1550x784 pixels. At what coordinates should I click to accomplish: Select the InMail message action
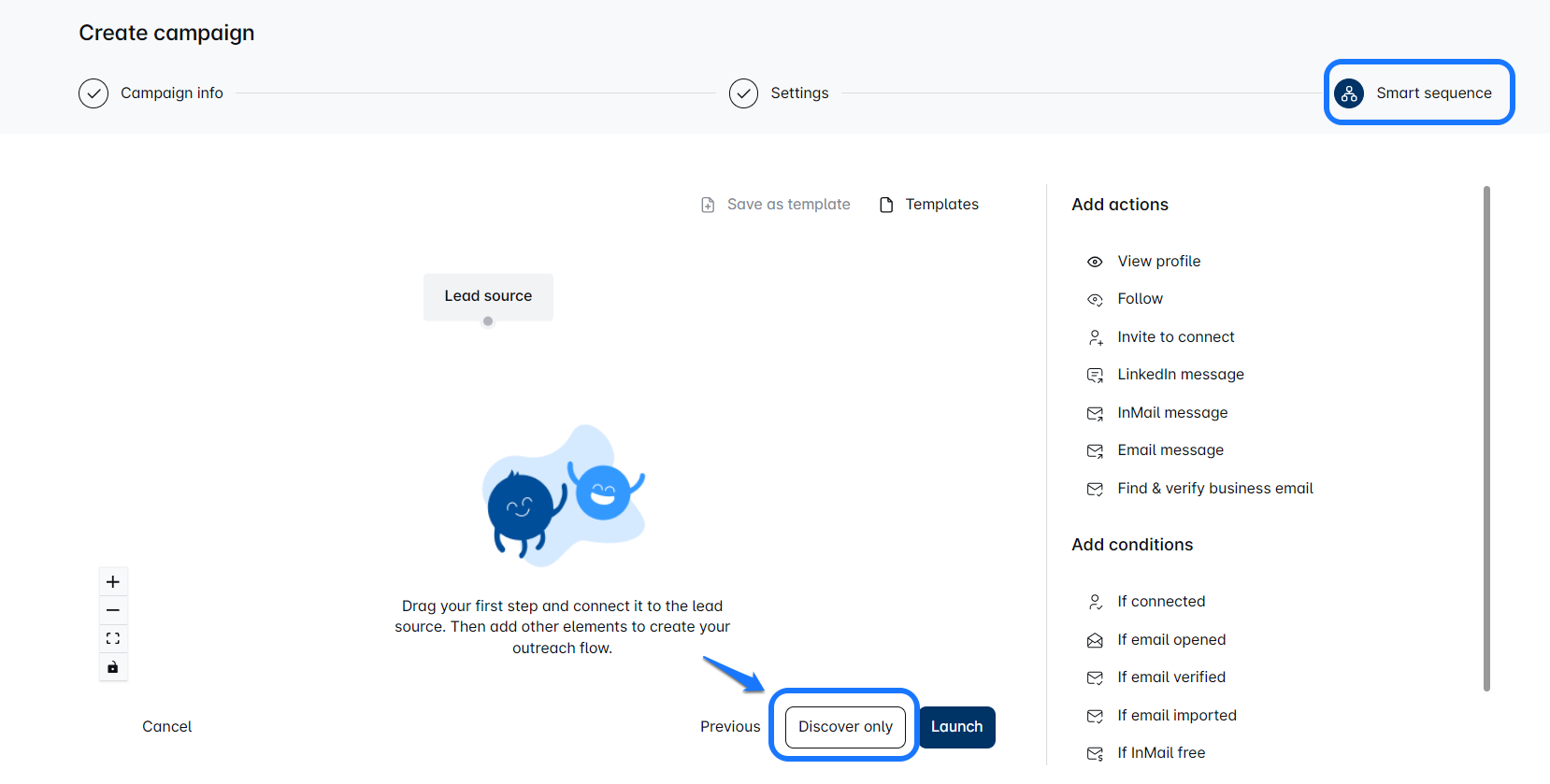click(1172, 413)
